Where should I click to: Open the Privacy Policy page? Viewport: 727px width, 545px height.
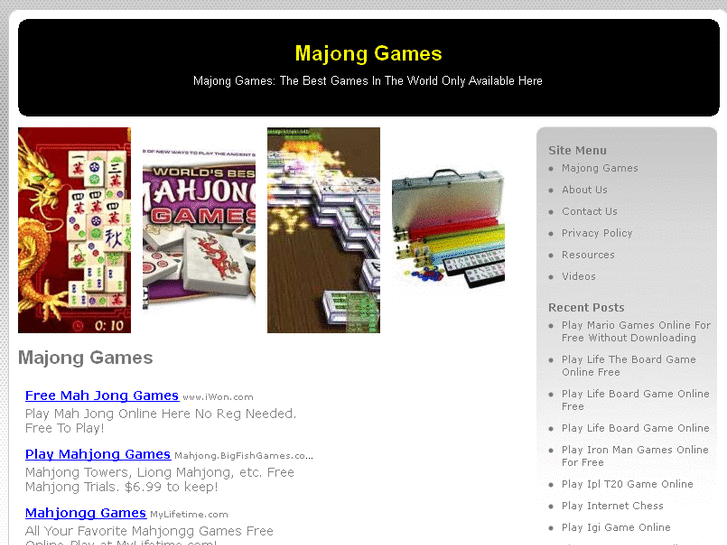[x=597, y=233]
